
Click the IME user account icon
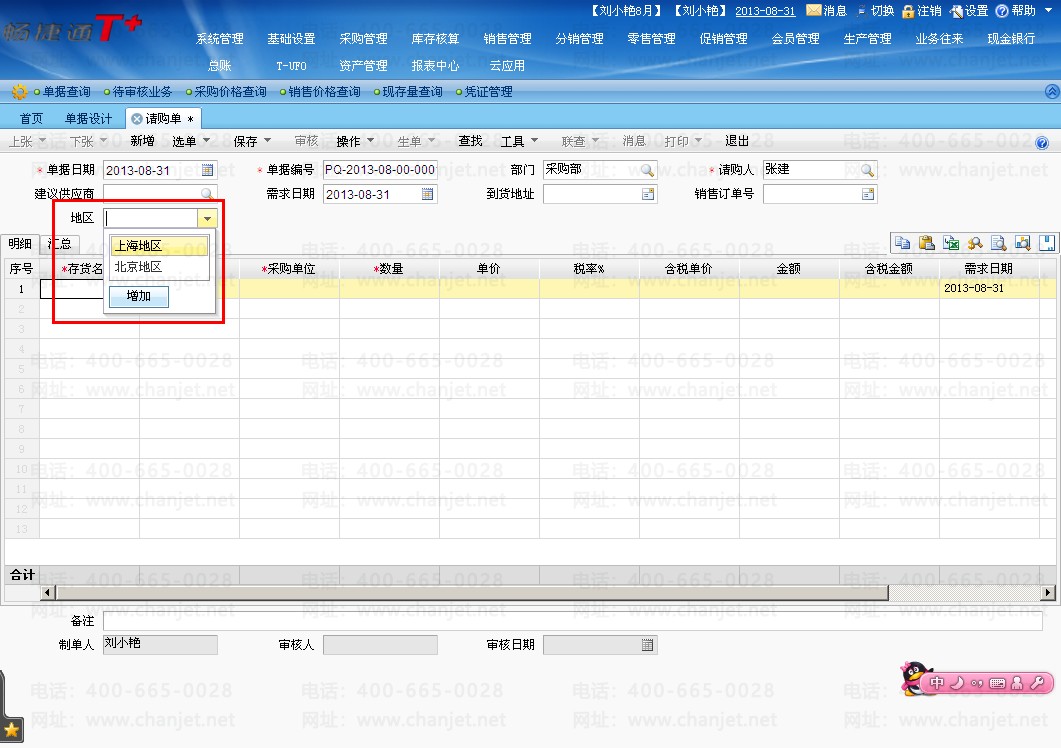click(1017, 683)
